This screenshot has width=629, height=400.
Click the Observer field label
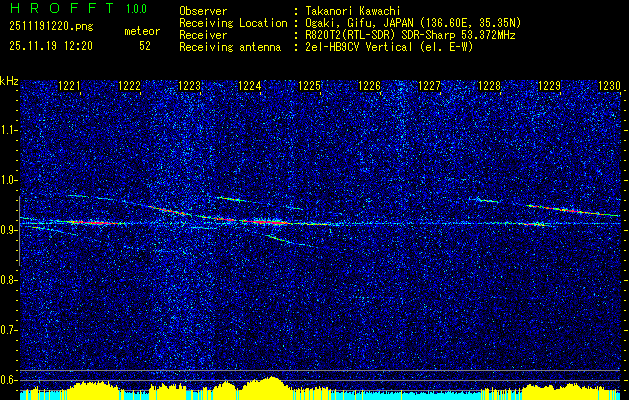203,11
